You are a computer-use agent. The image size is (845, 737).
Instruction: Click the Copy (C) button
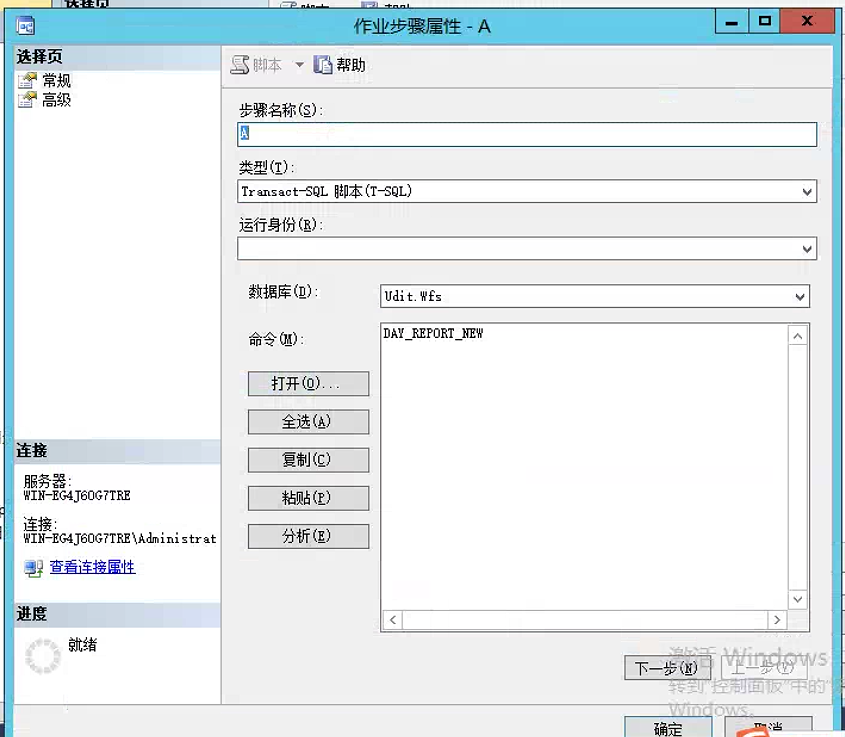click(x=308, y=460)
